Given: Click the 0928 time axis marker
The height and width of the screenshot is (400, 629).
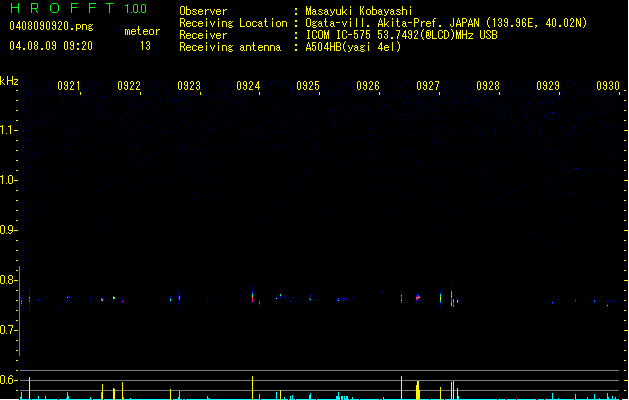Looking at the screenshot, I should pyautogui.click(x=488, y=86).
